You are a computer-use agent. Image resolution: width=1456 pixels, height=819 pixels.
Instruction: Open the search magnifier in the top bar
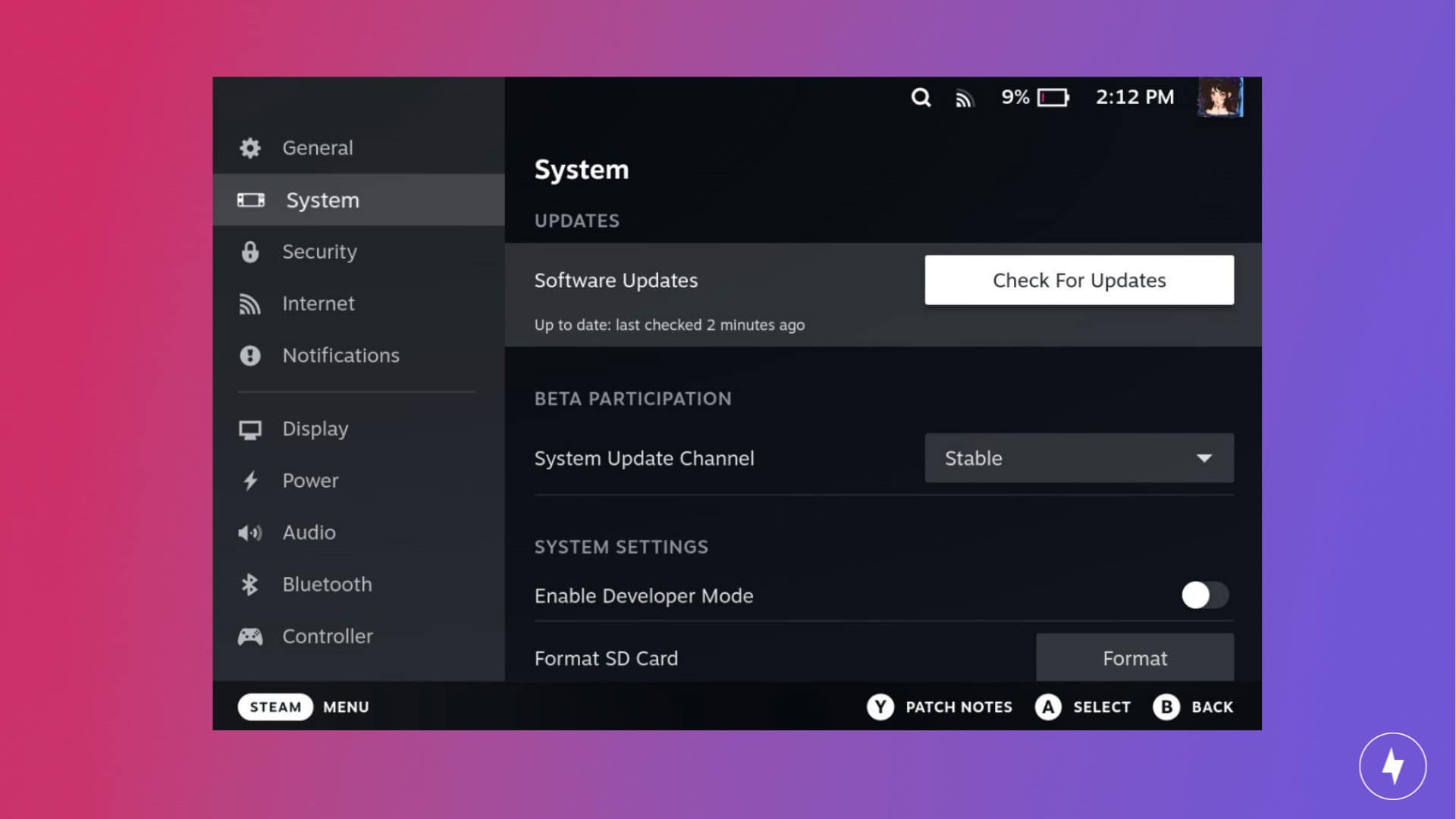[921, 98]
